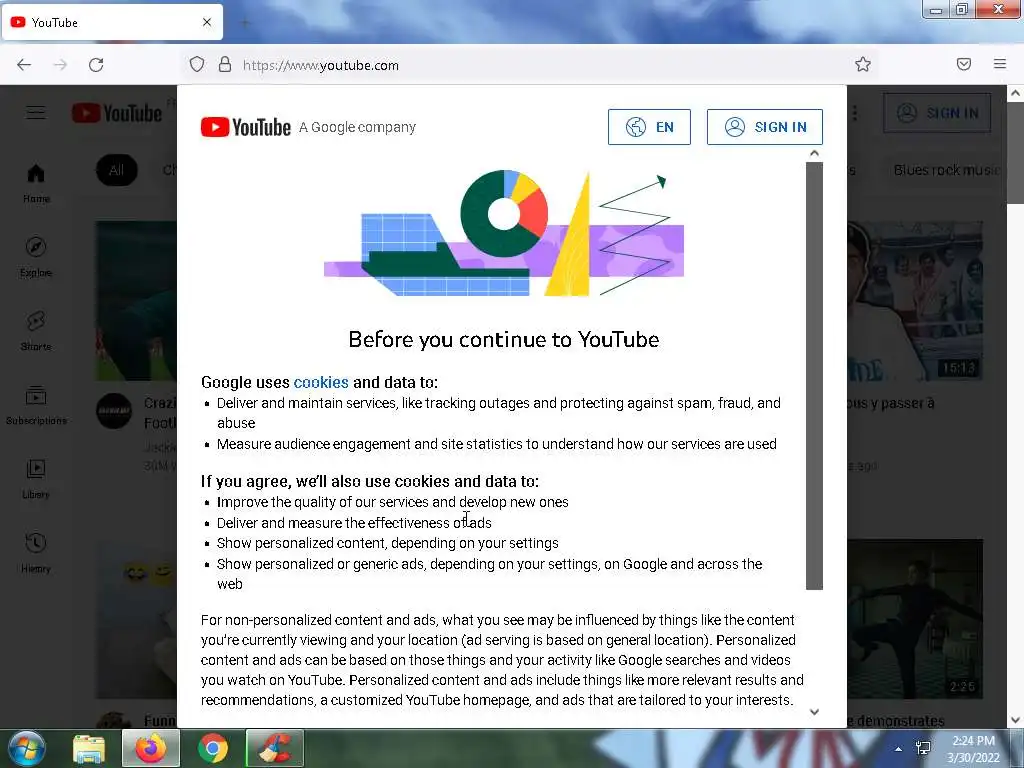
Task: Switch to Firefox in the taskbar
Action: point(151,748)
